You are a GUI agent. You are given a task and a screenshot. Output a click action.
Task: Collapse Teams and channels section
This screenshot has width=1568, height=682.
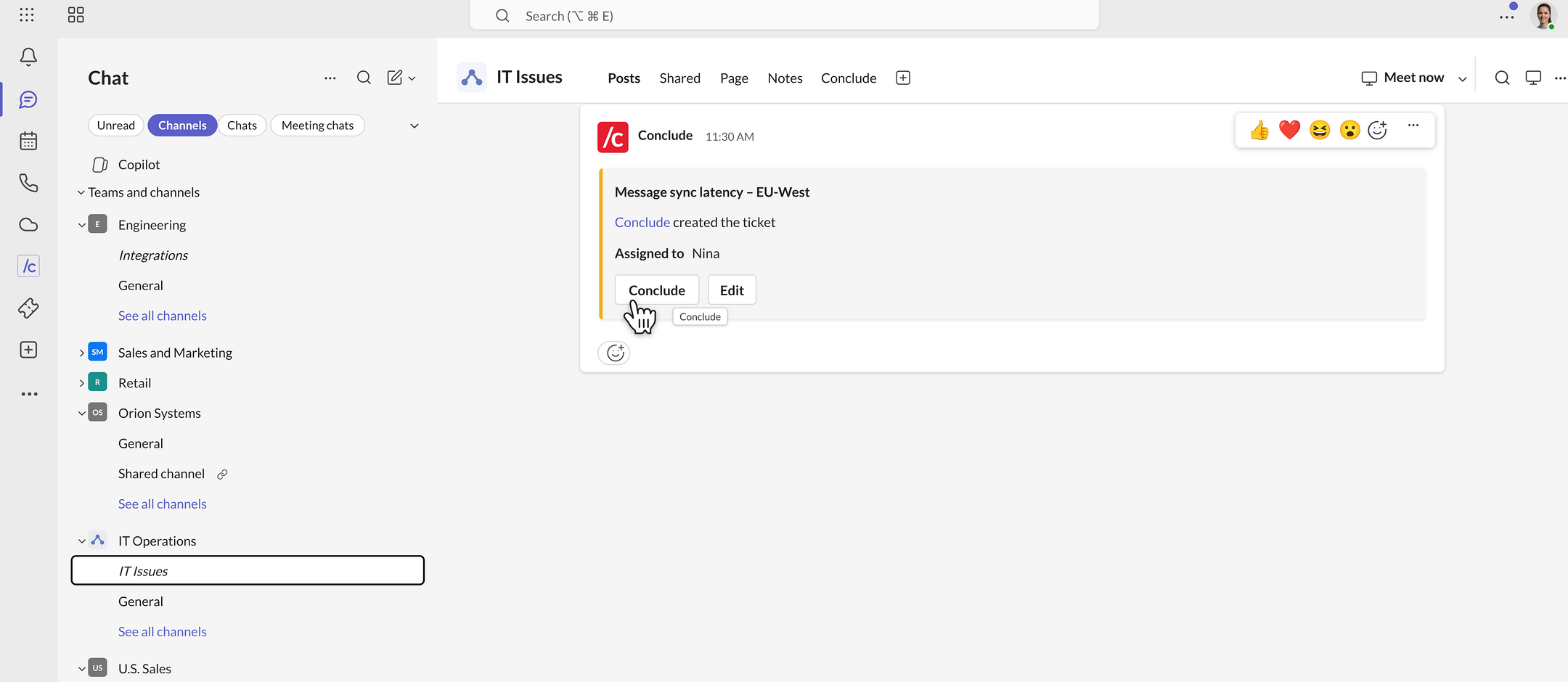[81, 192]
